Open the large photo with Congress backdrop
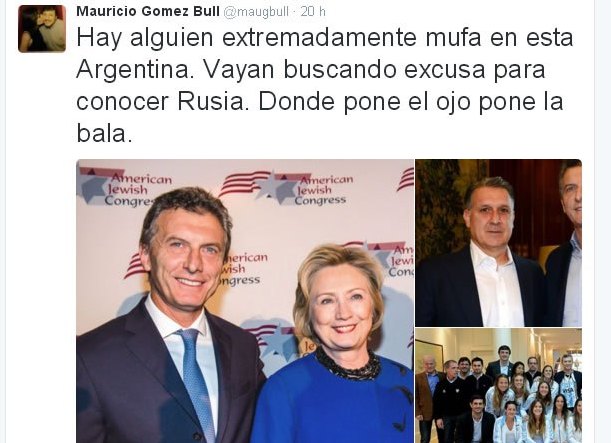This screenshot has width=611, height=443. (245, 301)
